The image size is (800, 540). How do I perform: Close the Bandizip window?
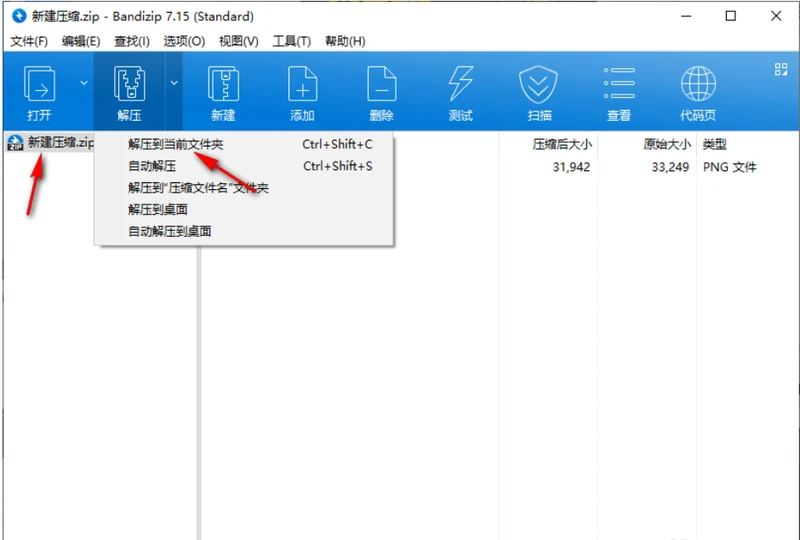point(776,16)
